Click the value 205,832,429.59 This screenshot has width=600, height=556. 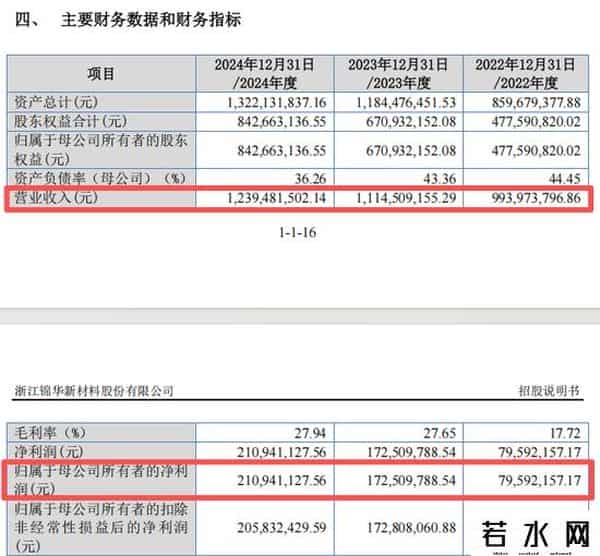(x=282, y=528)
